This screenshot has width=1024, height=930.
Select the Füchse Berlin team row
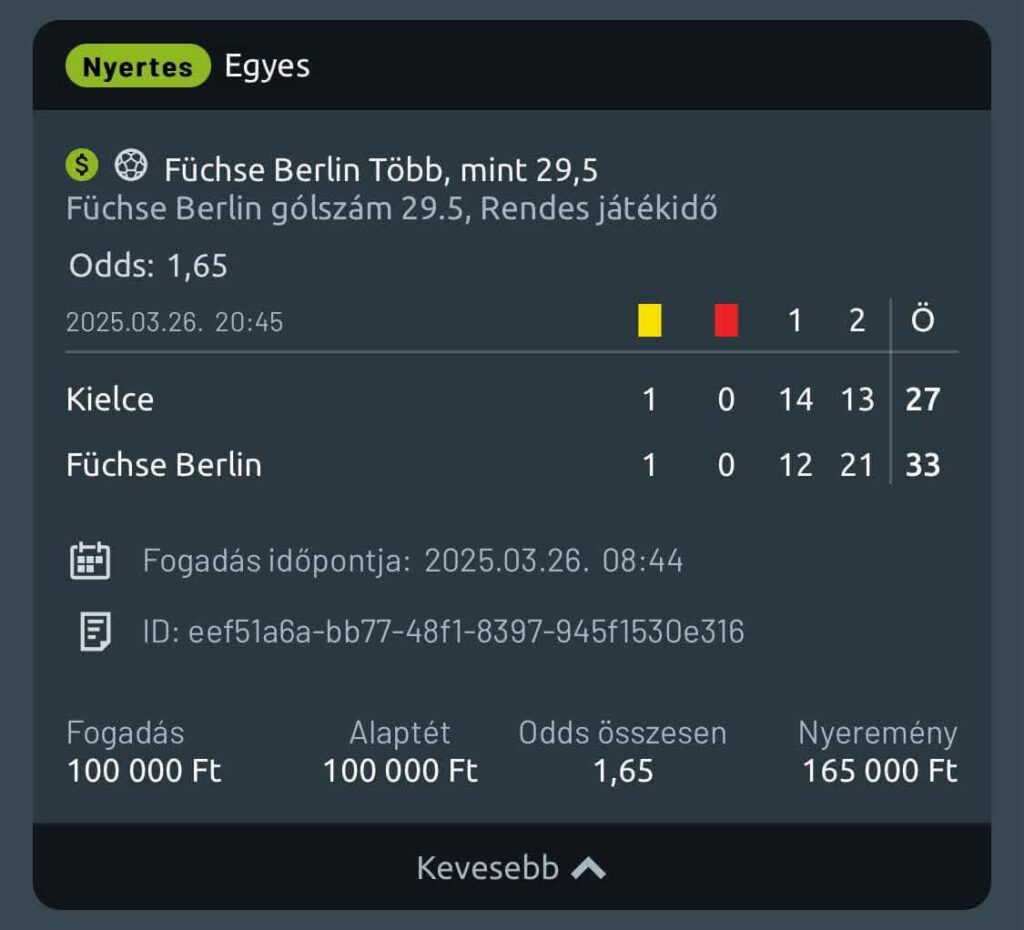tap(512, 465)
